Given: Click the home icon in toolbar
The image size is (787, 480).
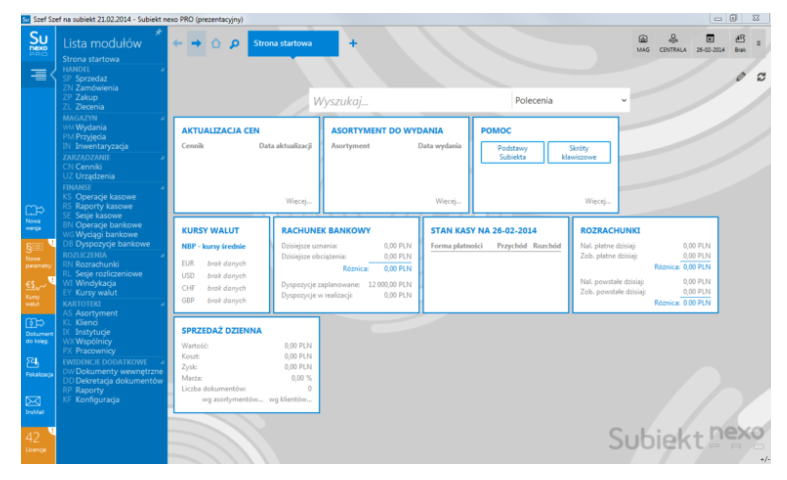Looking at the screenshot, I should (x=216, y=44).
